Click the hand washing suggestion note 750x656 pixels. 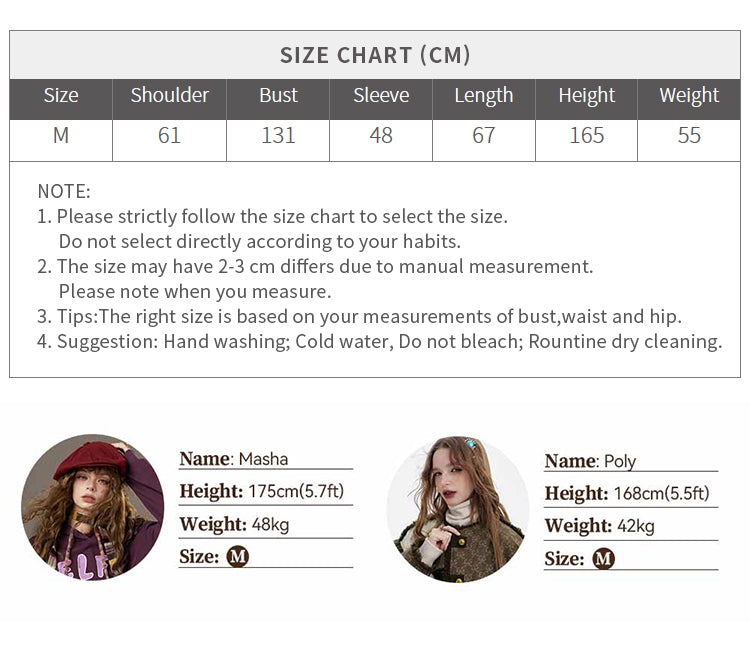click(x=380, y=342)
